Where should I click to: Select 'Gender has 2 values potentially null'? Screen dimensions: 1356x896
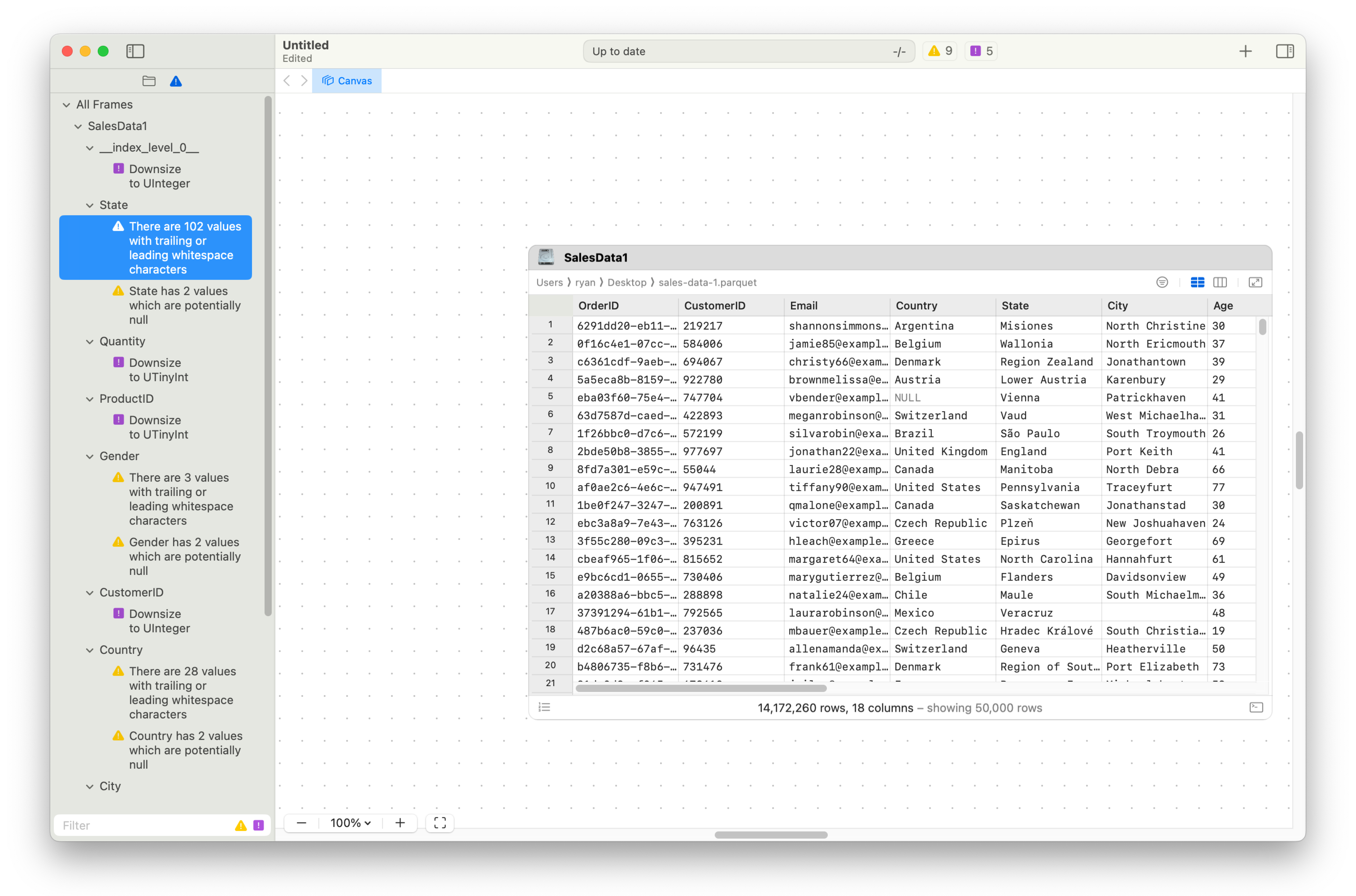(155, 556)
